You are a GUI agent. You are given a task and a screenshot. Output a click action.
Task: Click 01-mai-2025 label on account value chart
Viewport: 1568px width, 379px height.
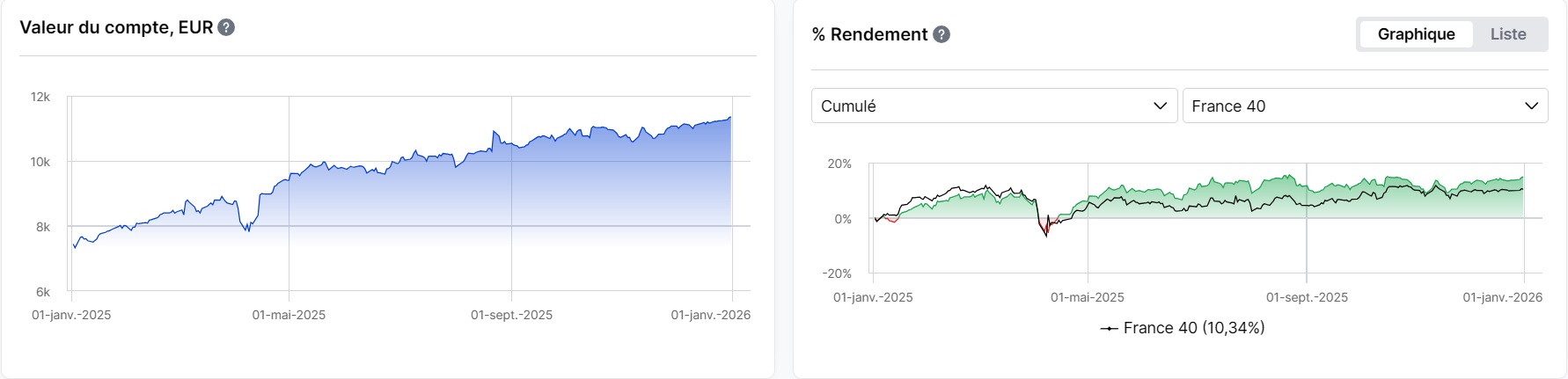point(289,315)
